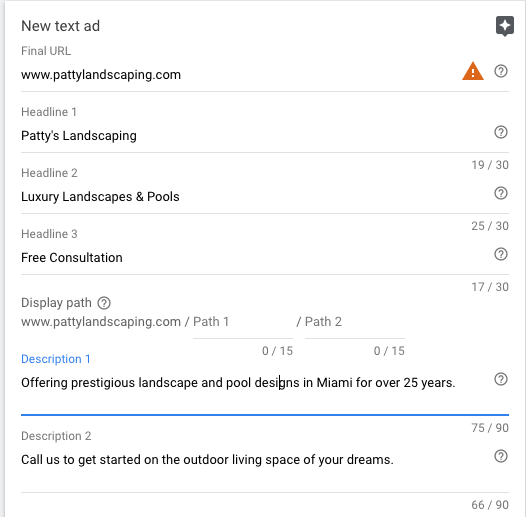Click the Headline 3 field Free Consultation
This screenshot has width=526, height=517.
click(255, 258)
